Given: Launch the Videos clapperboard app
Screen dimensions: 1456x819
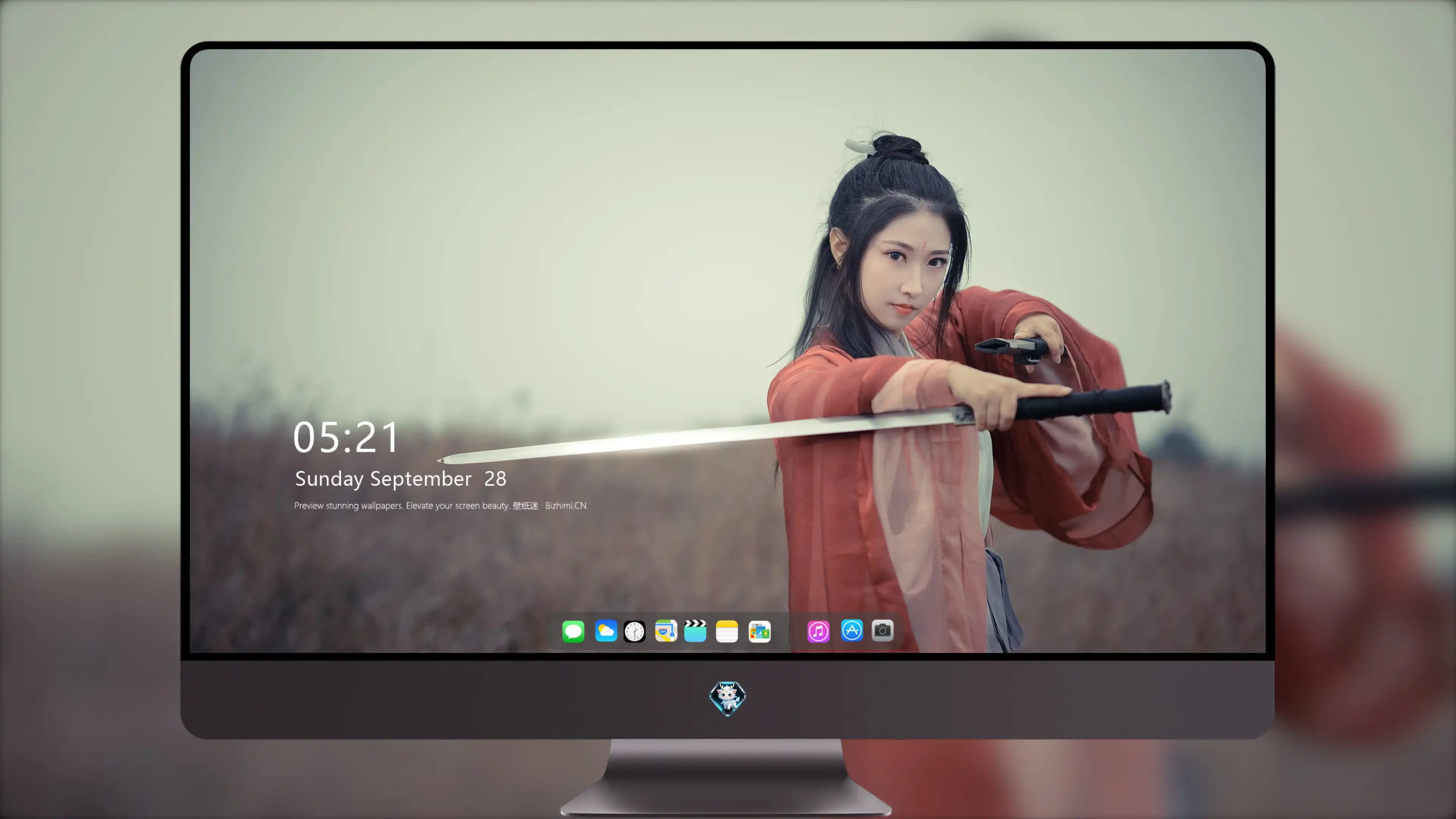Looking at the screenshot, I should tap(695, 631).
